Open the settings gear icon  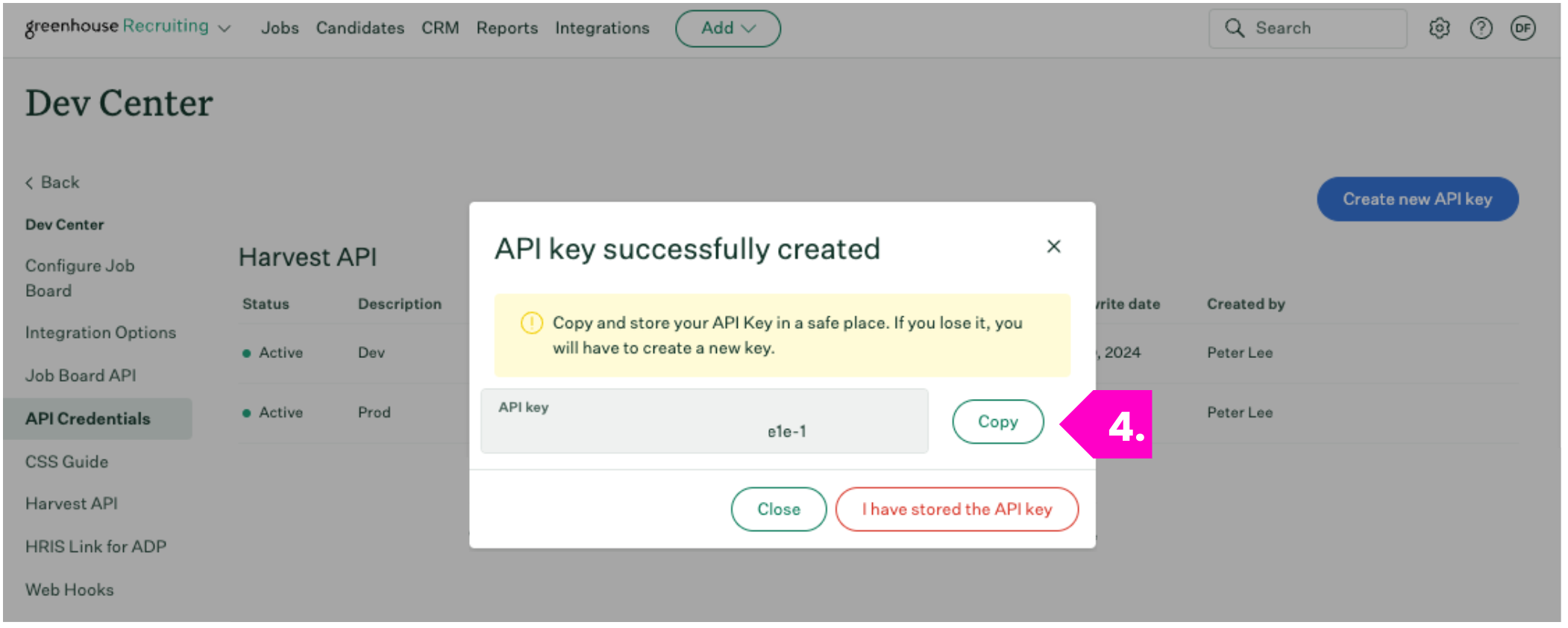[1439, 28]
